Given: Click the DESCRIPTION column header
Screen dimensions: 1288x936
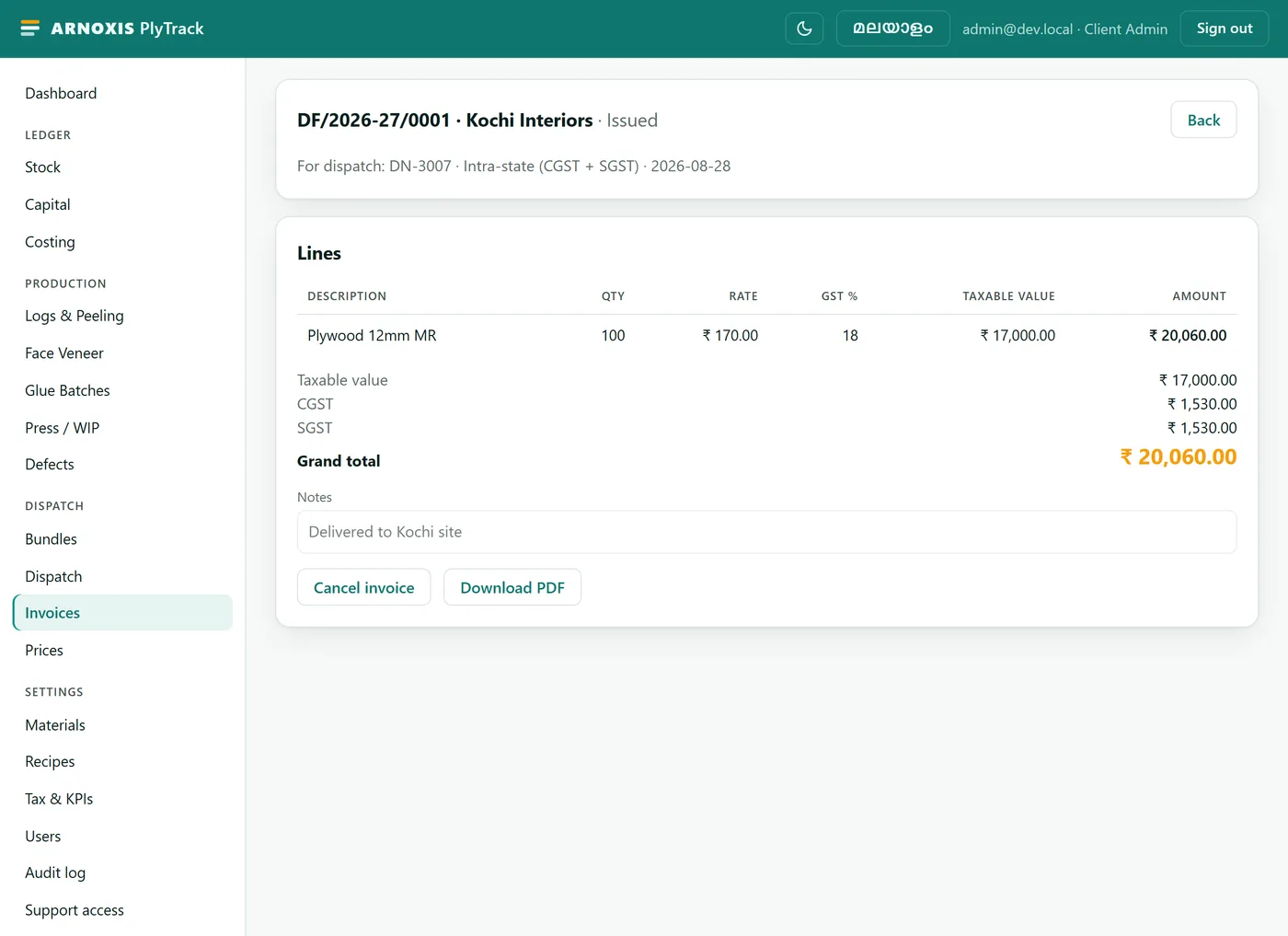Looking at the screenshot, I should coord(347,296).
